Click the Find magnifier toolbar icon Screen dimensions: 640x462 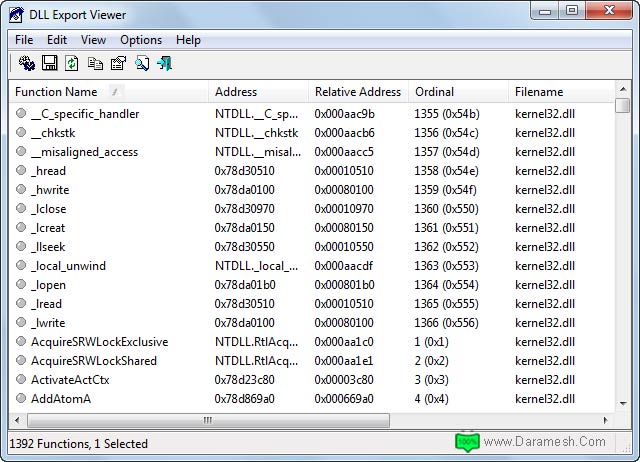pyautogui.click(x=141, y=64)
